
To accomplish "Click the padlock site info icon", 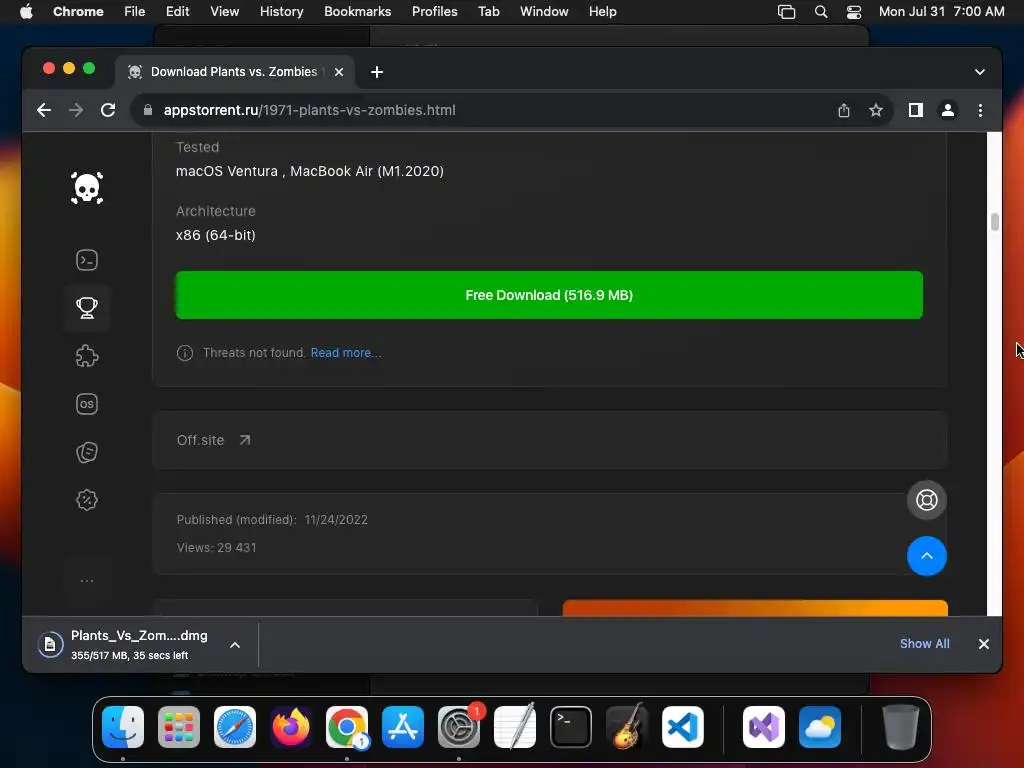I will click(148, 110).
